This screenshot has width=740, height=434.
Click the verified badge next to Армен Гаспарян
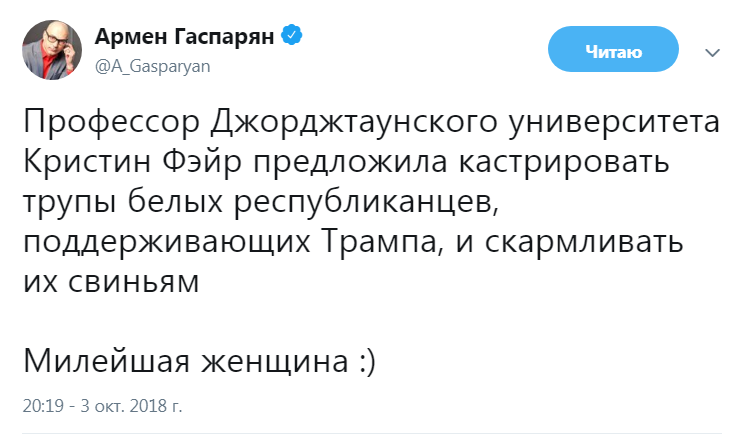tap(292, 37)
